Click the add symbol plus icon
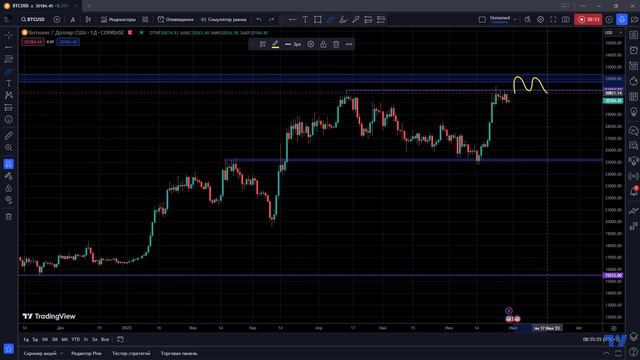640x360 pixels. click(x=57, y=20)
